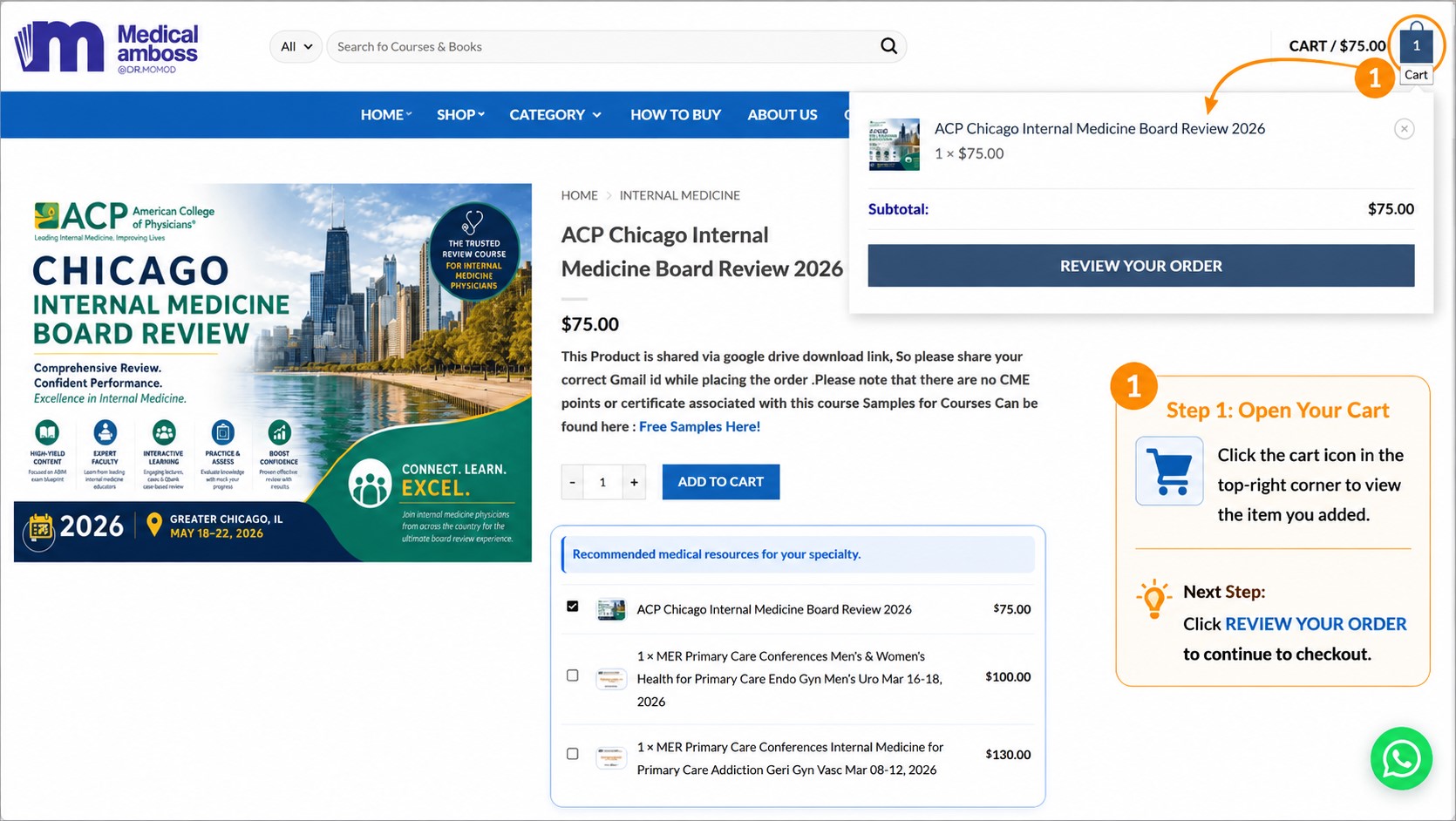Open the WhatsApp chat button

click(x=1401, y=758)
